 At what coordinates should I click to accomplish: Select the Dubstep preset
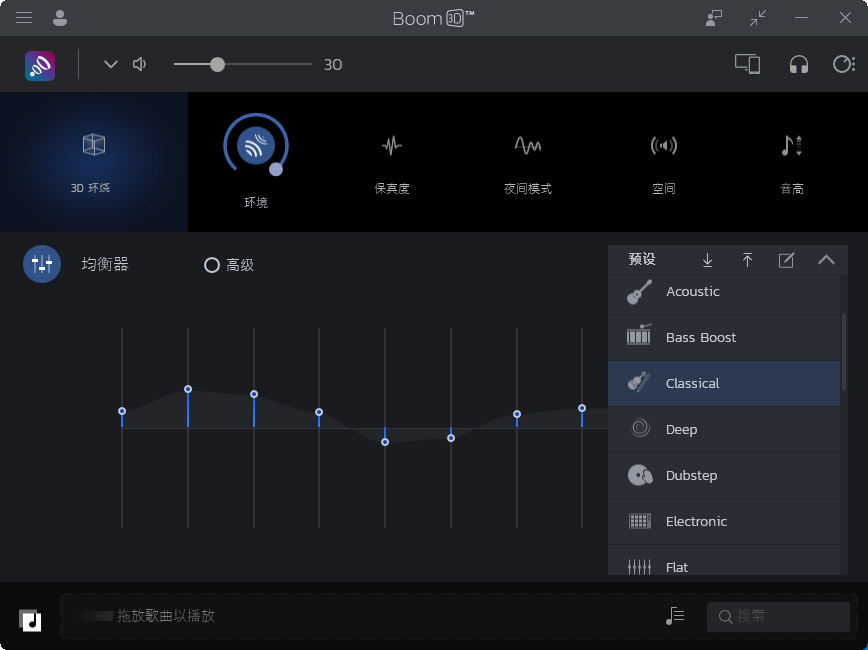724,475
